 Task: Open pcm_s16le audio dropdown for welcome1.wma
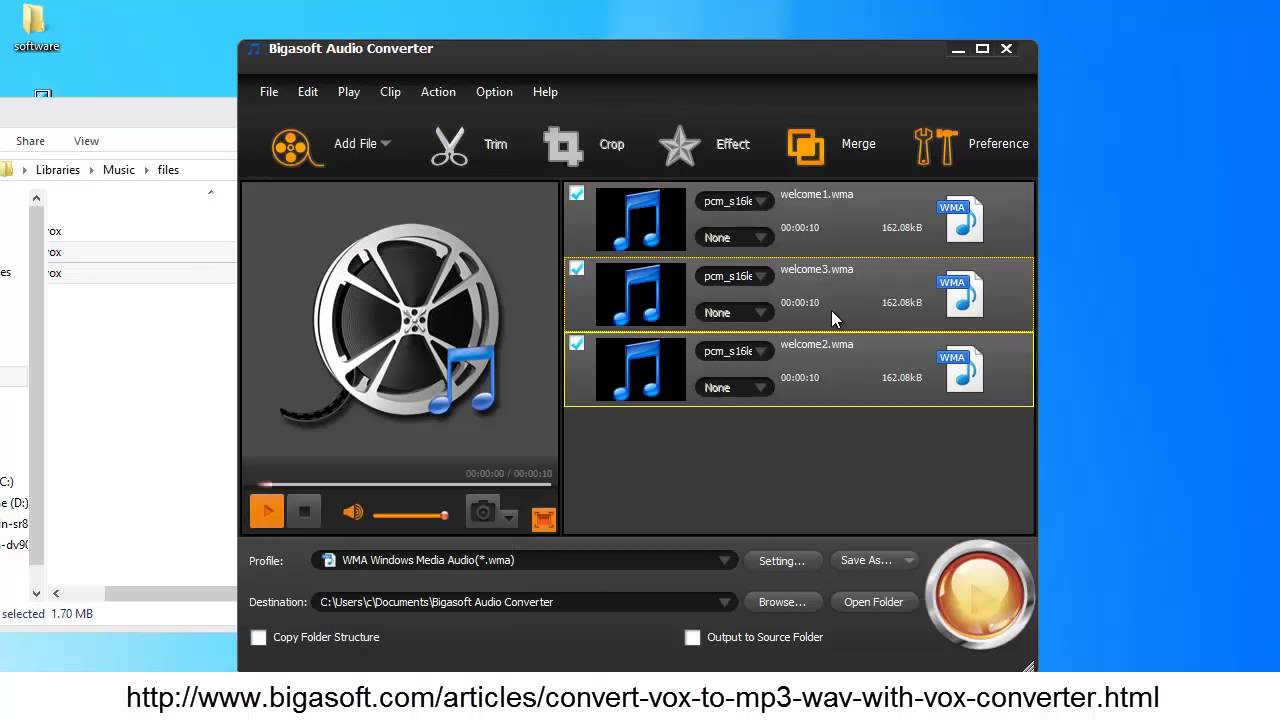pos(735,201)
